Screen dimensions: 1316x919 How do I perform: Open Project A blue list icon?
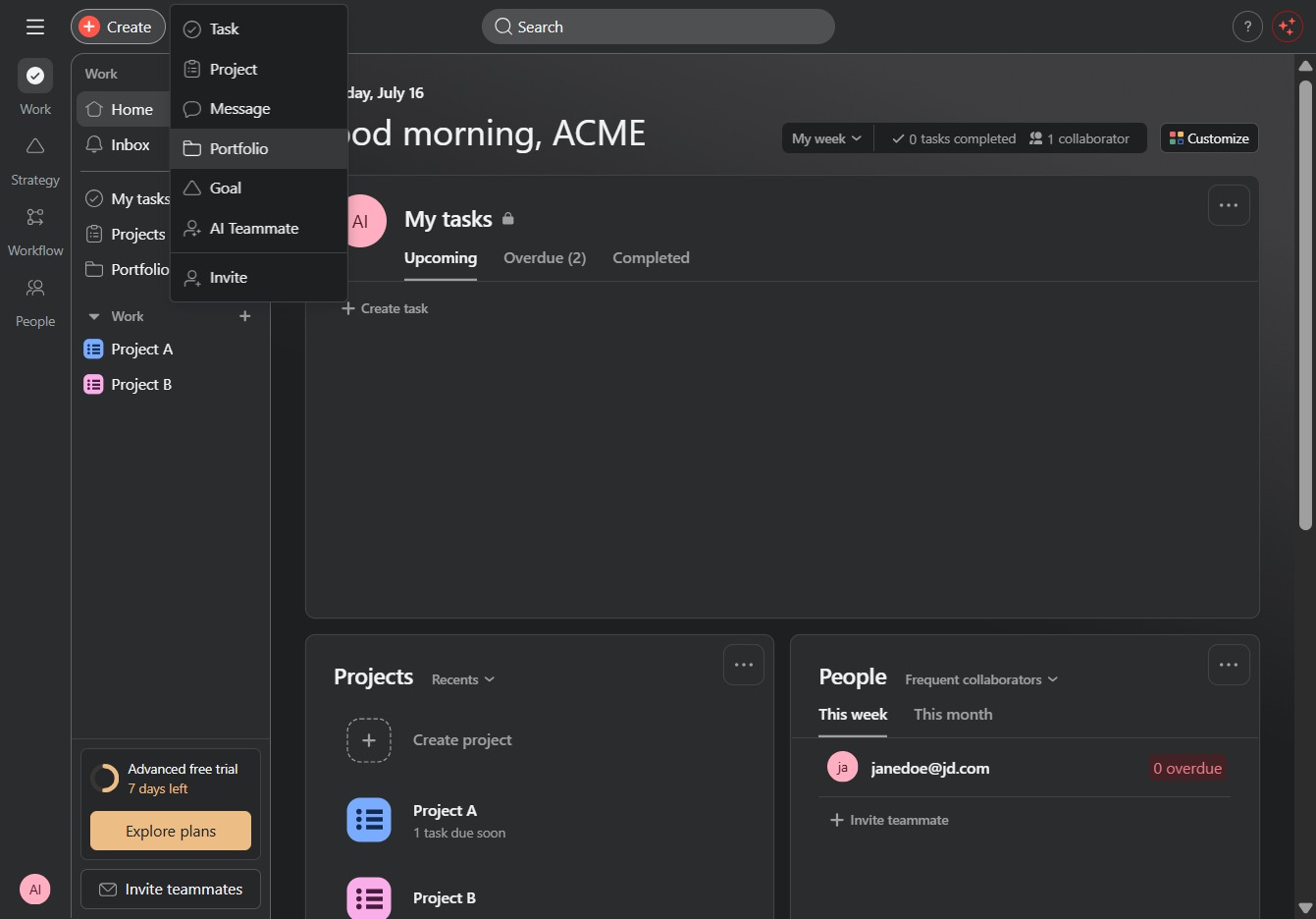(x=369, y=820)
